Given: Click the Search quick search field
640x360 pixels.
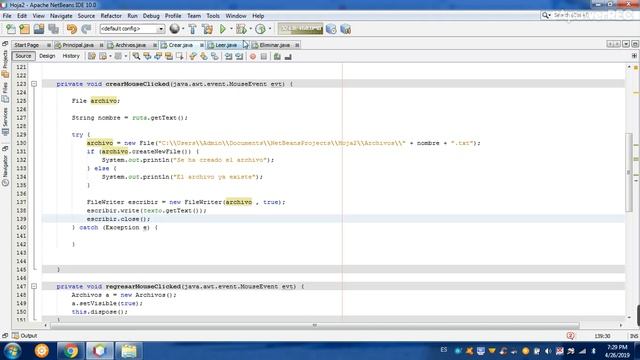Looking at the screenshot, I should tap(589, 15).
